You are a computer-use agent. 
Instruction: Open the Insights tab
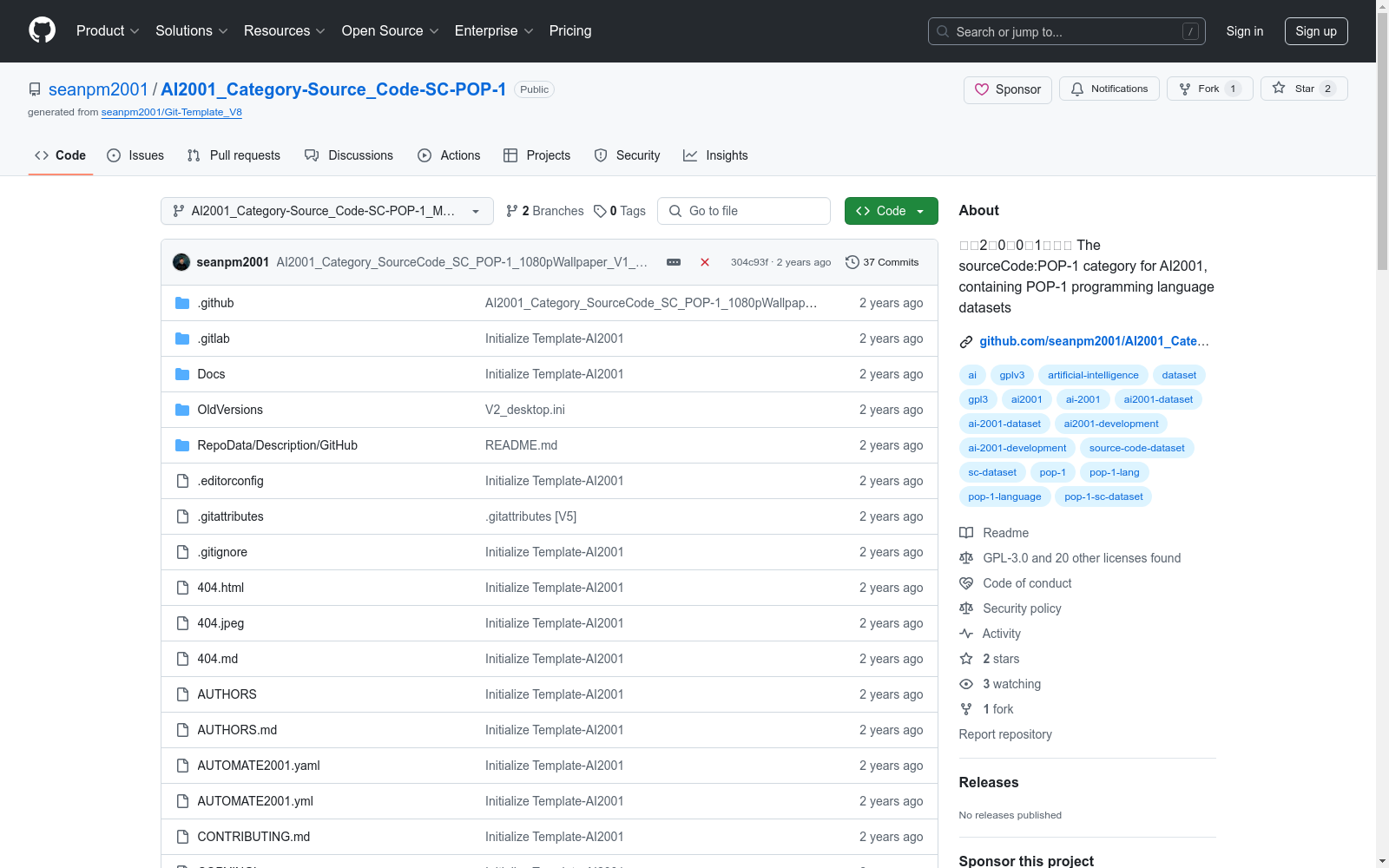click(715, 155)
